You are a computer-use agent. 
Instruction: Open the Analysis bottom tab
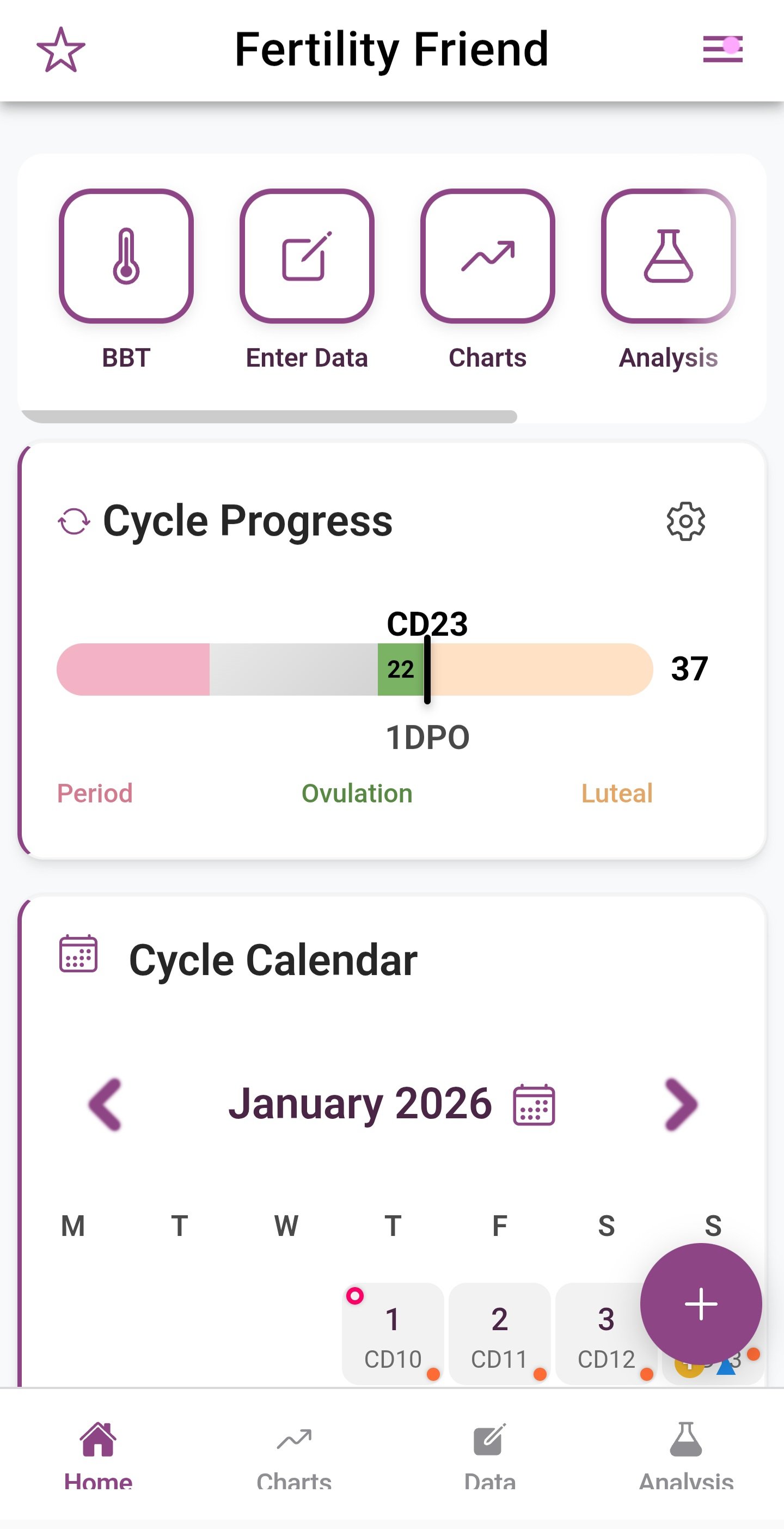(686, 1454)
